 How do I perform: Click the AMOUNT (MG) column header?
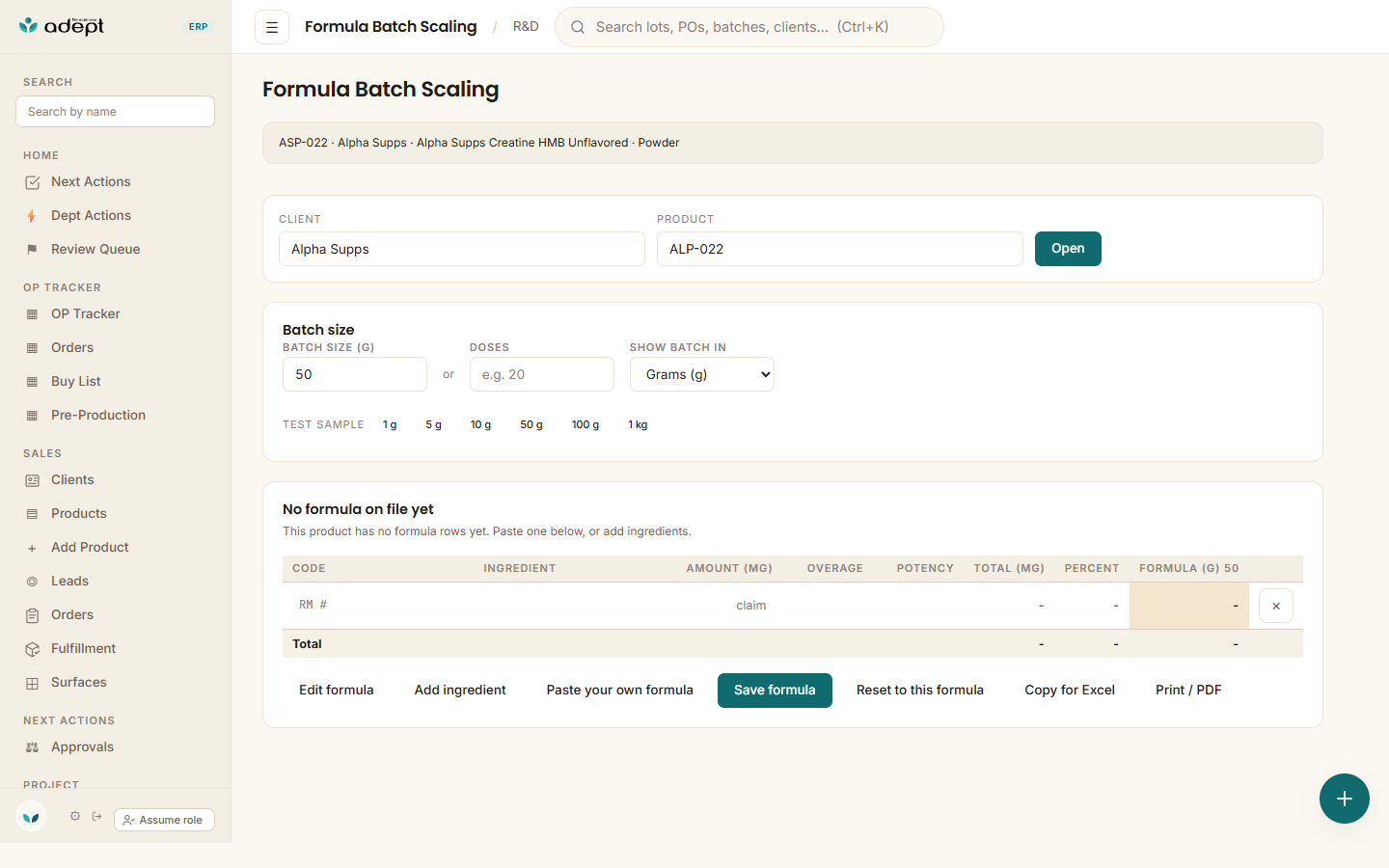(x=729, y=569)
